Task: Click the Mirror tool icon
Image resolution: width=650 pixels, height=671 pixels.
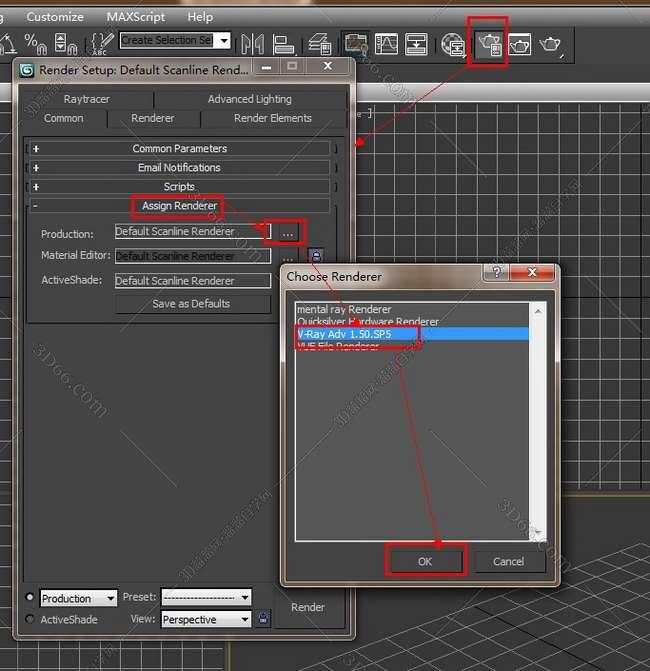Action: coord(252,44)
